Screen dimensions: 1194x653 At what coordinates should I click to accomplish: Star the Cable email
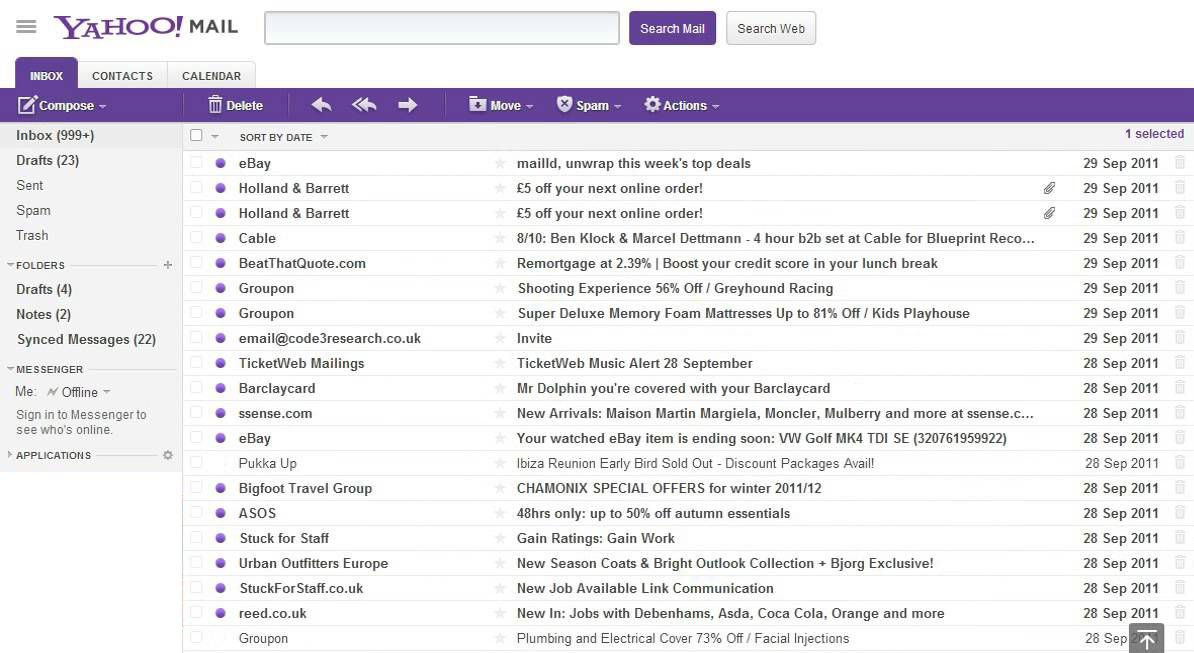[500, 238]
